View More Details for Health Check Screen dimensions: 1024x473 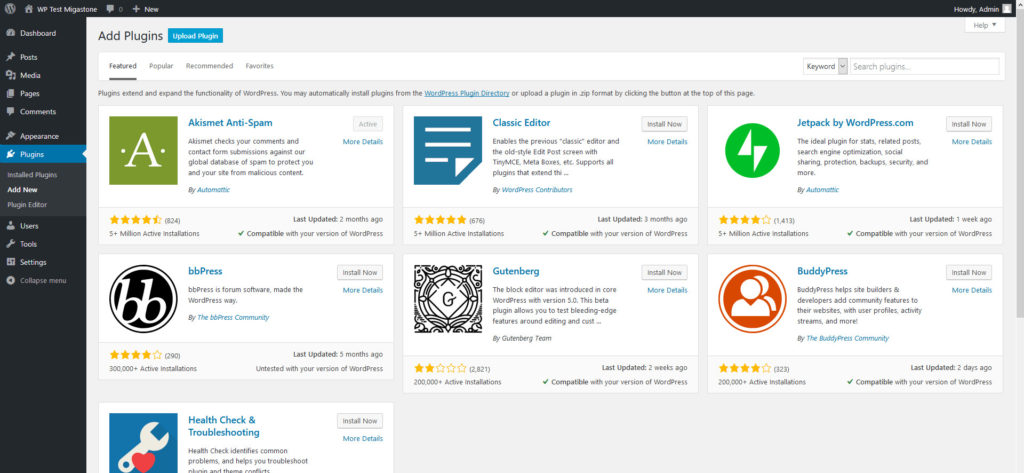point(363,438)
